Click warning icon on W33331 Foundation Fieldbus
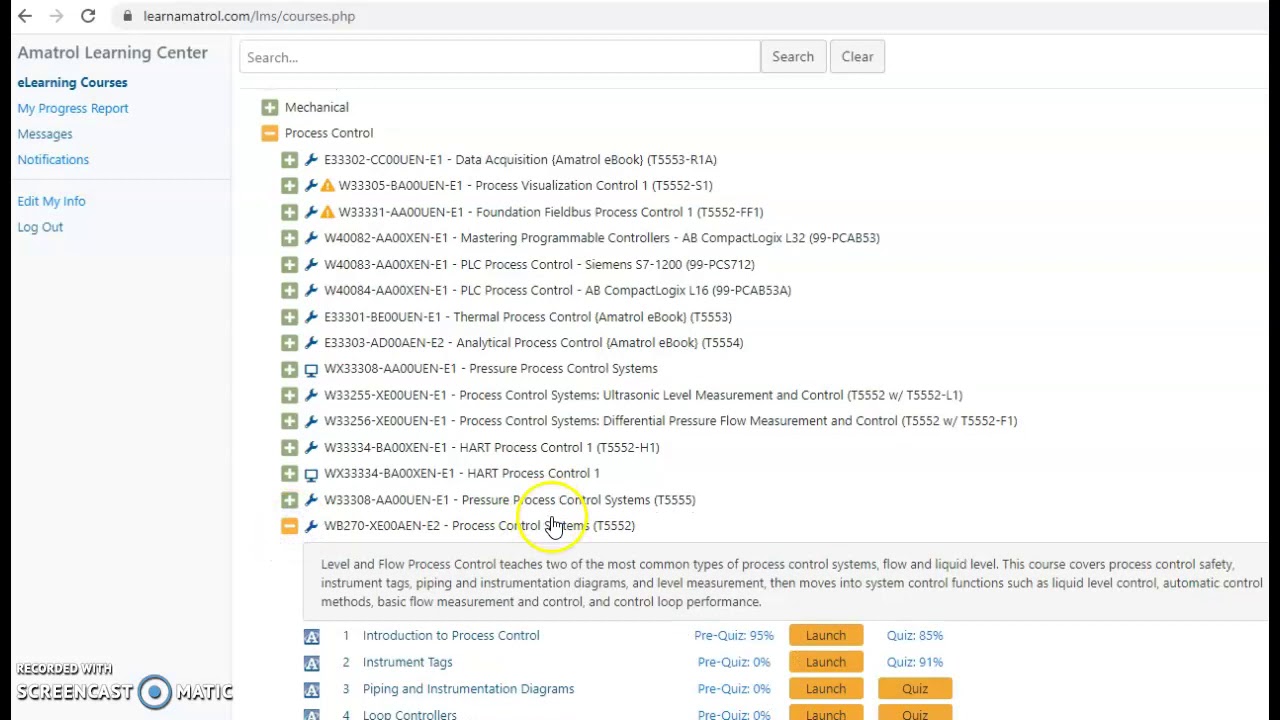1280x720 pixels. [x=327, y=212]
